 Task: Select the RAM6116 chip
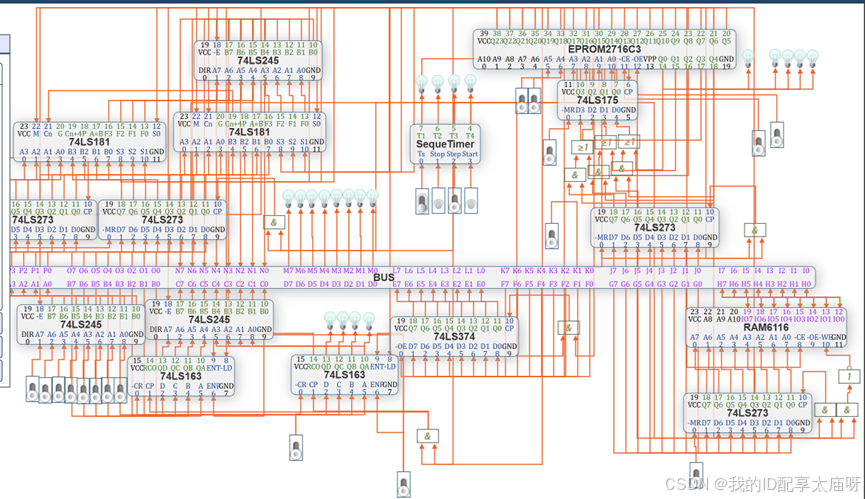pos(766,328)
